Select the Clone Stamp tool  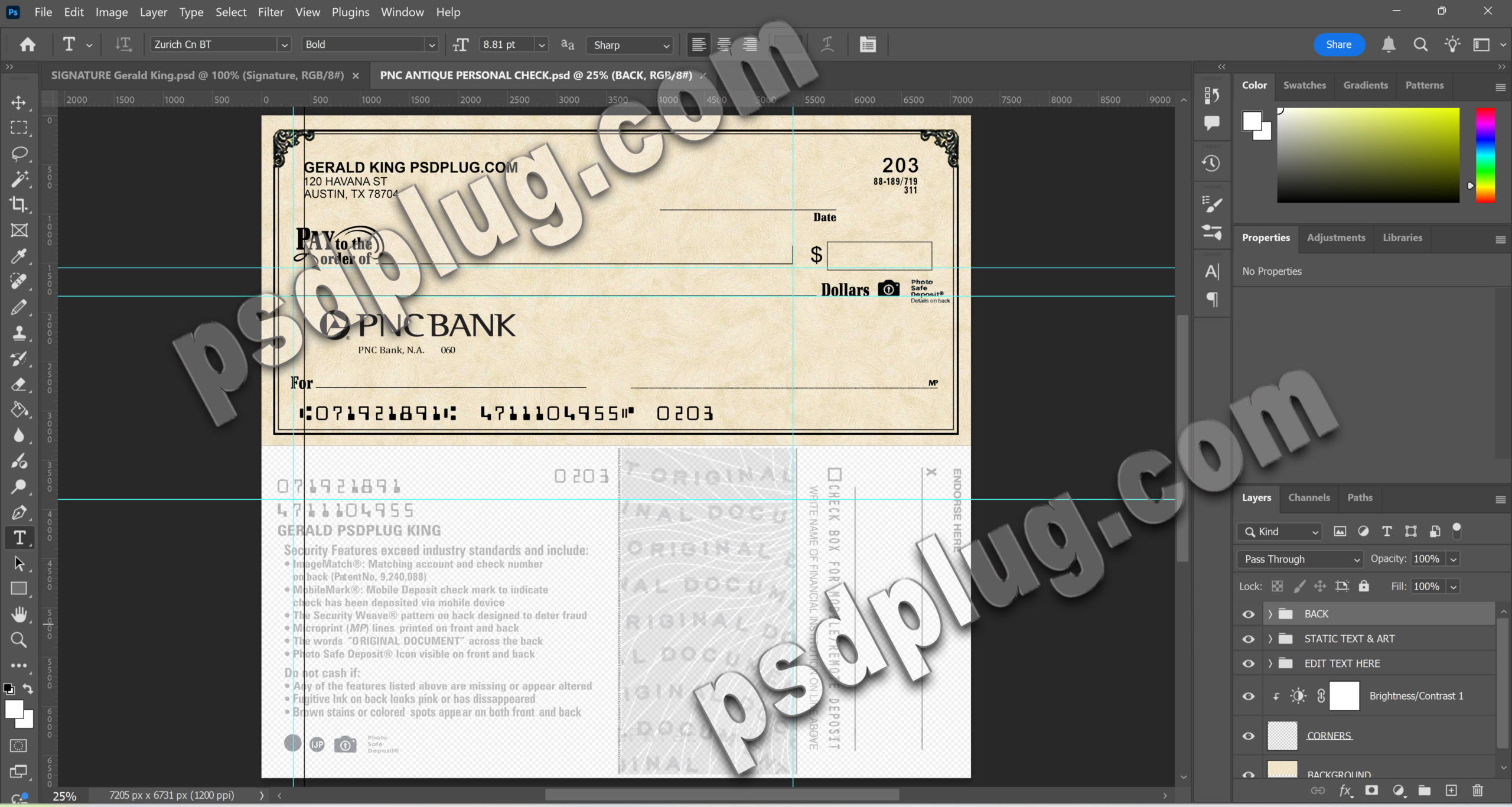[18, 333]
